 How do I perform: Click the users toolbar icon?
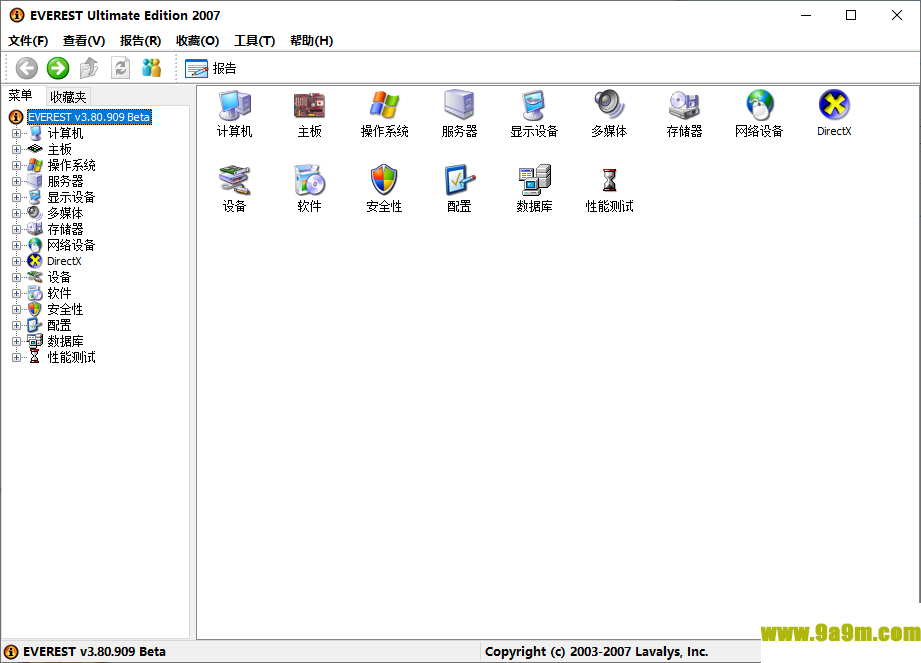[x=152, y=68]
